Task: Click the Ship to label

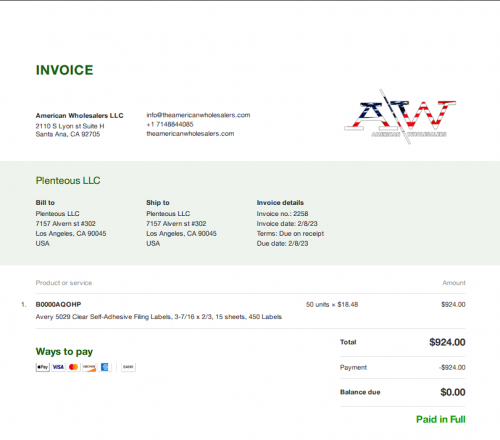Action: coord(158,203)
